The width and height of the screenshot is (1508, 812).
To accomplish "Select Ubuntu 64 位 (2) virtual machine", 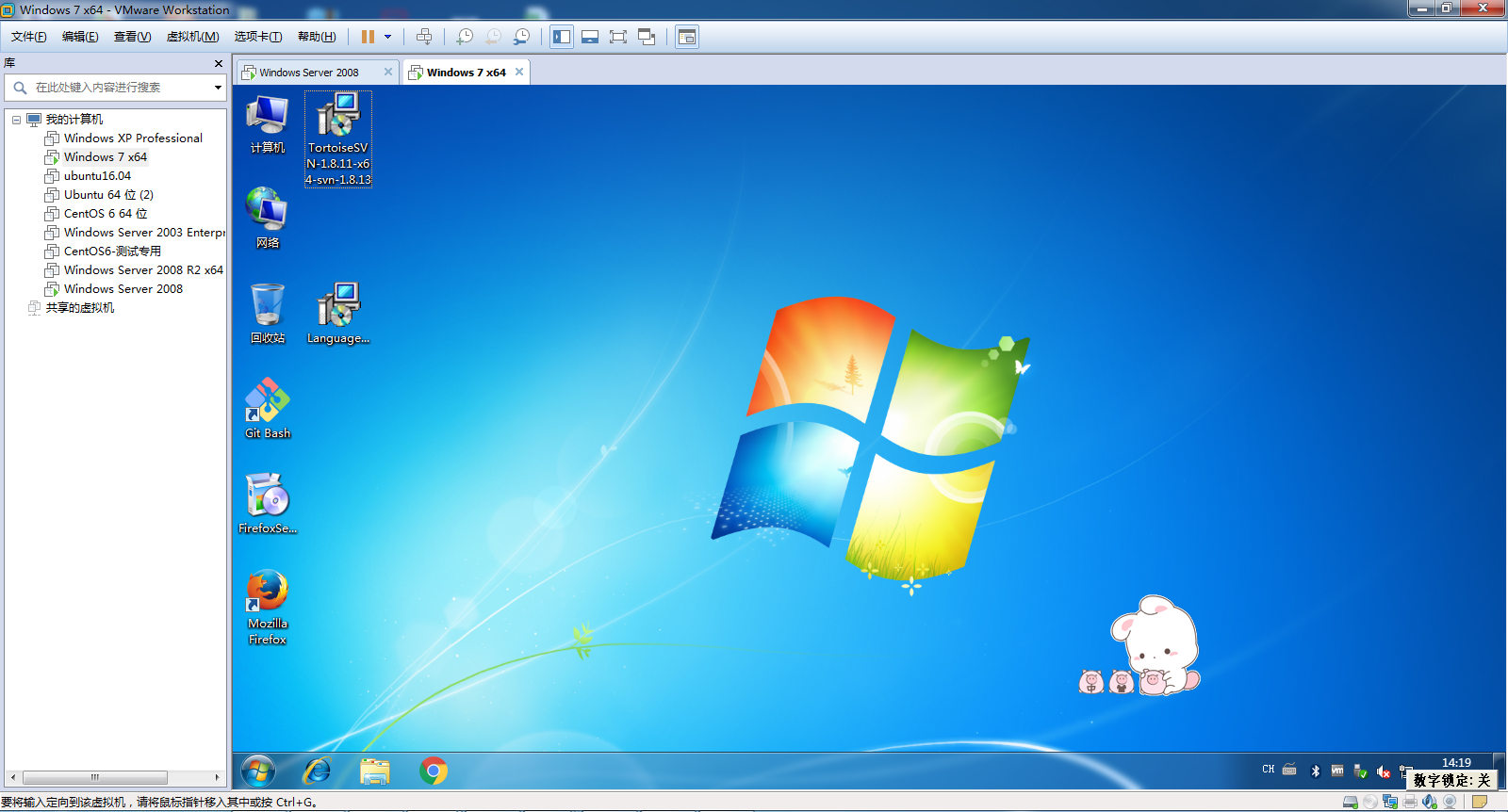I will [108, 195].
